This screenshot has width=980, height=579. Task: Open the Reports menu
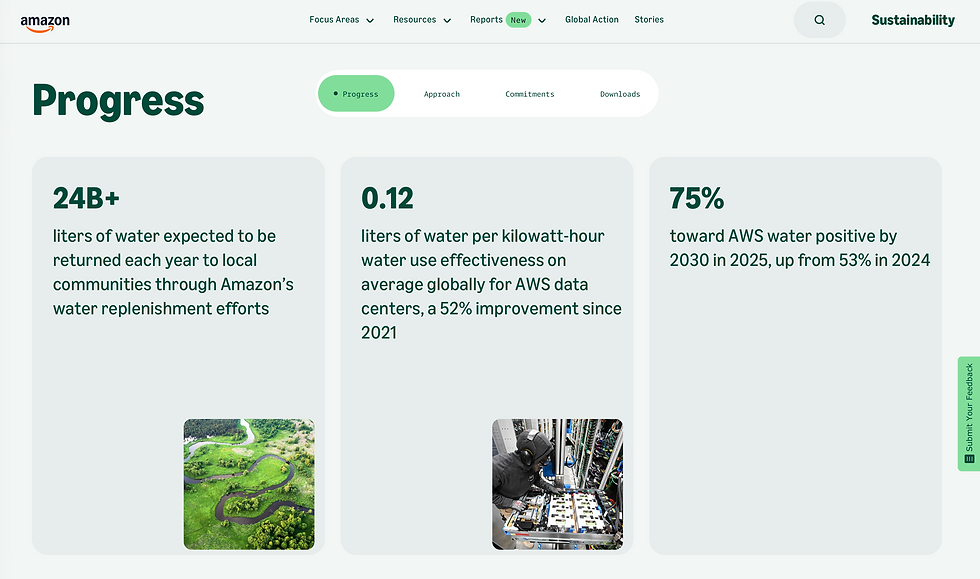[486, 20]
